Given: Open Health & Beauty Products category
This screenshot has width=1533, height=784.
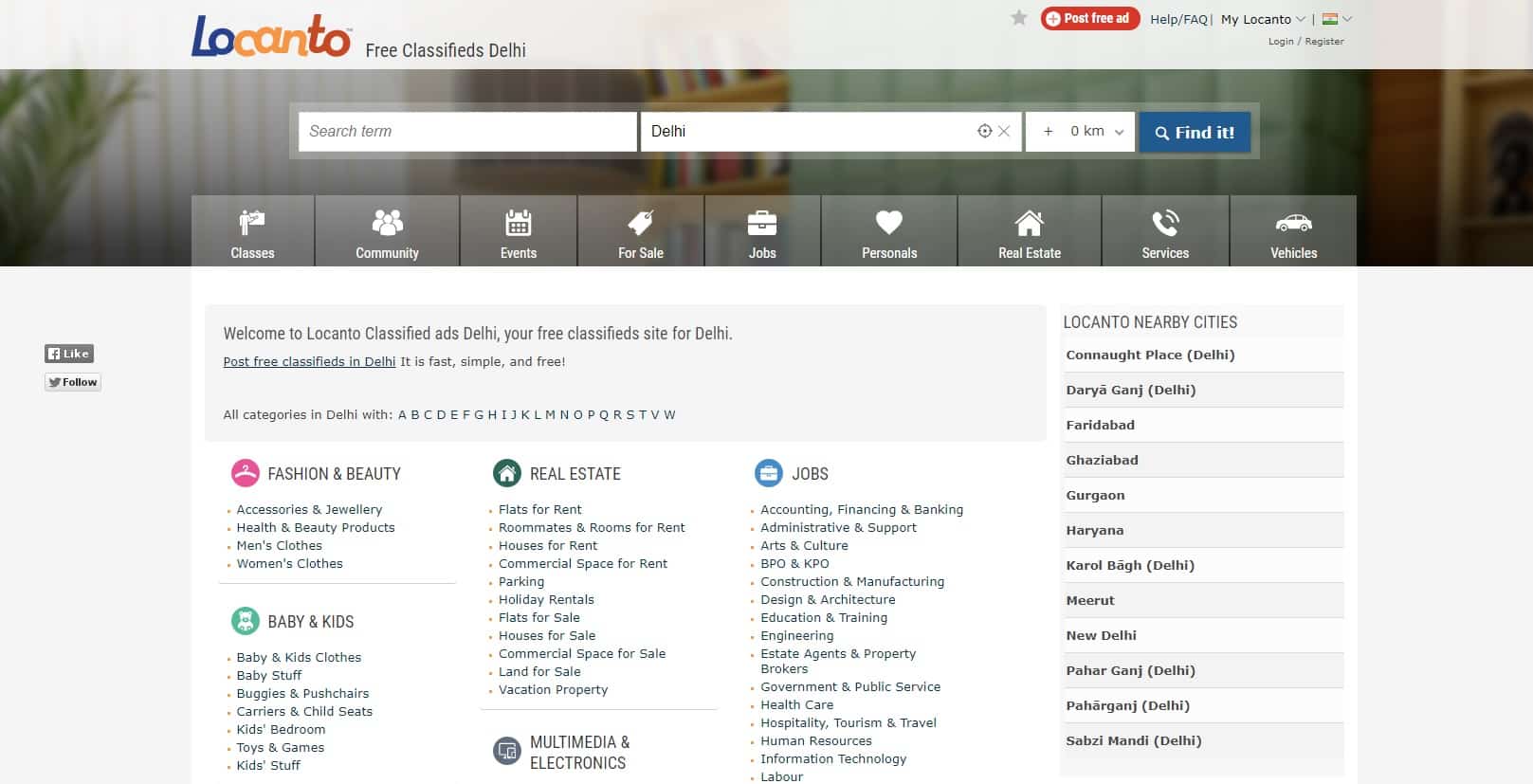Looking at the screenshot, I should (316, 527).
